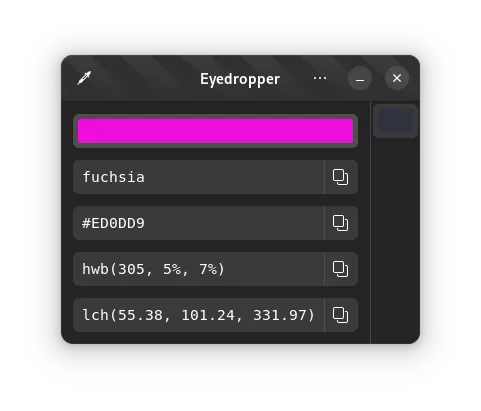Copy the fuchsia color name
Image resolution: width=481 pixels, height=411 pixels.
point(341,177)
